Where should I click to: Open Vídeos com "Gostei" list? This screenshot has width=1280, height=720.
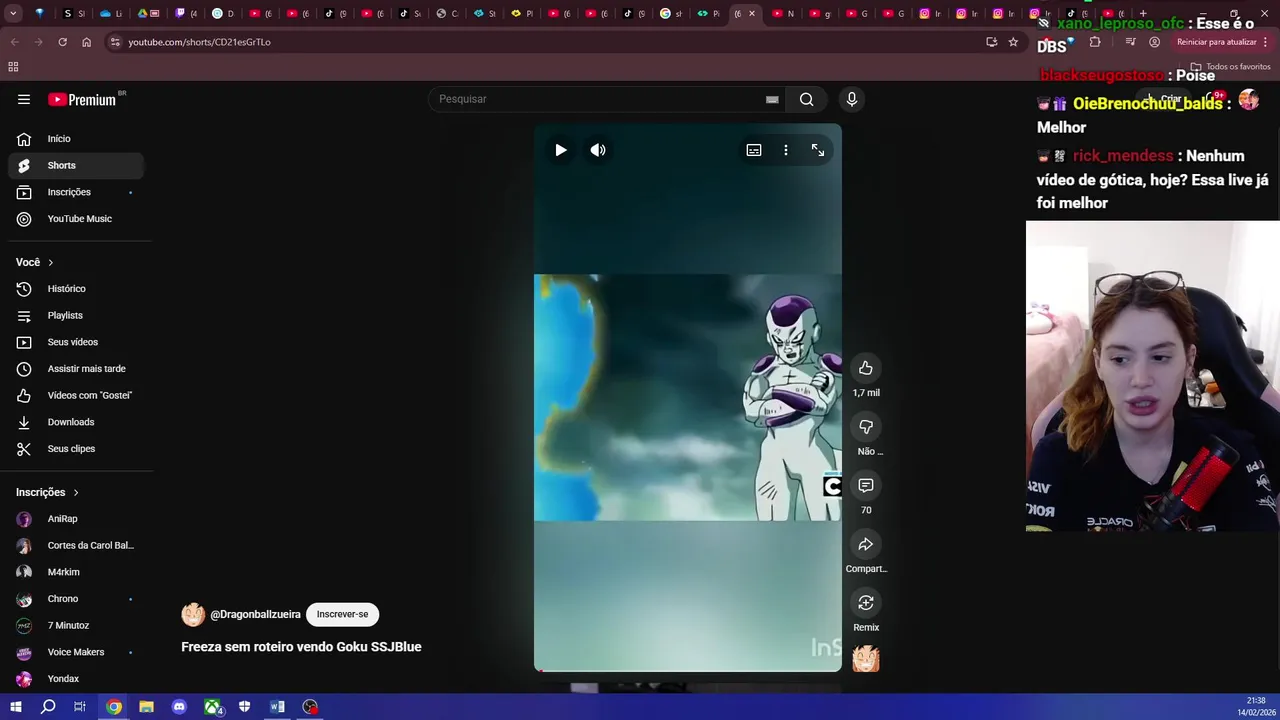tap(76, 395)
